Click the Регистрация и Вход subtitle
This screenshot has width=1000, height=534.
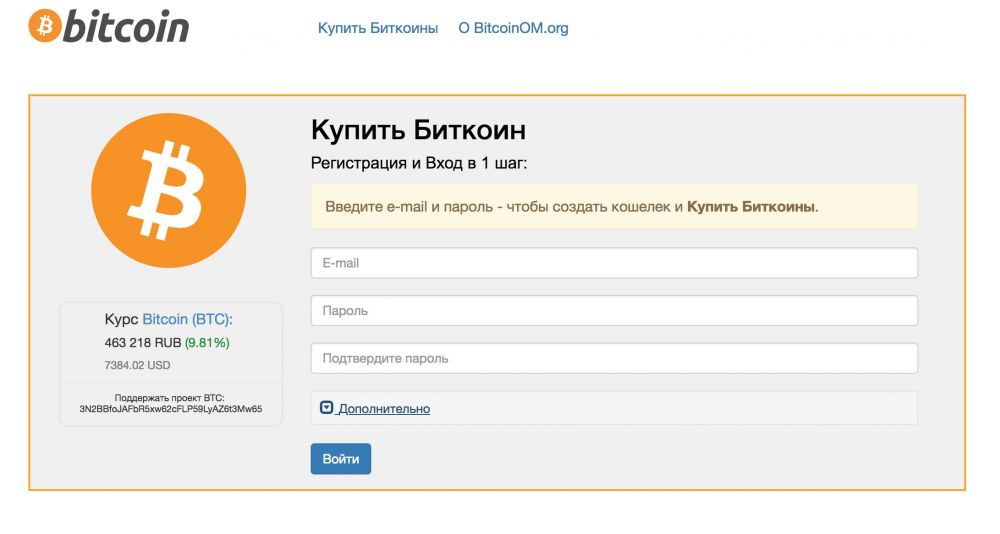(x=419, y=162)
